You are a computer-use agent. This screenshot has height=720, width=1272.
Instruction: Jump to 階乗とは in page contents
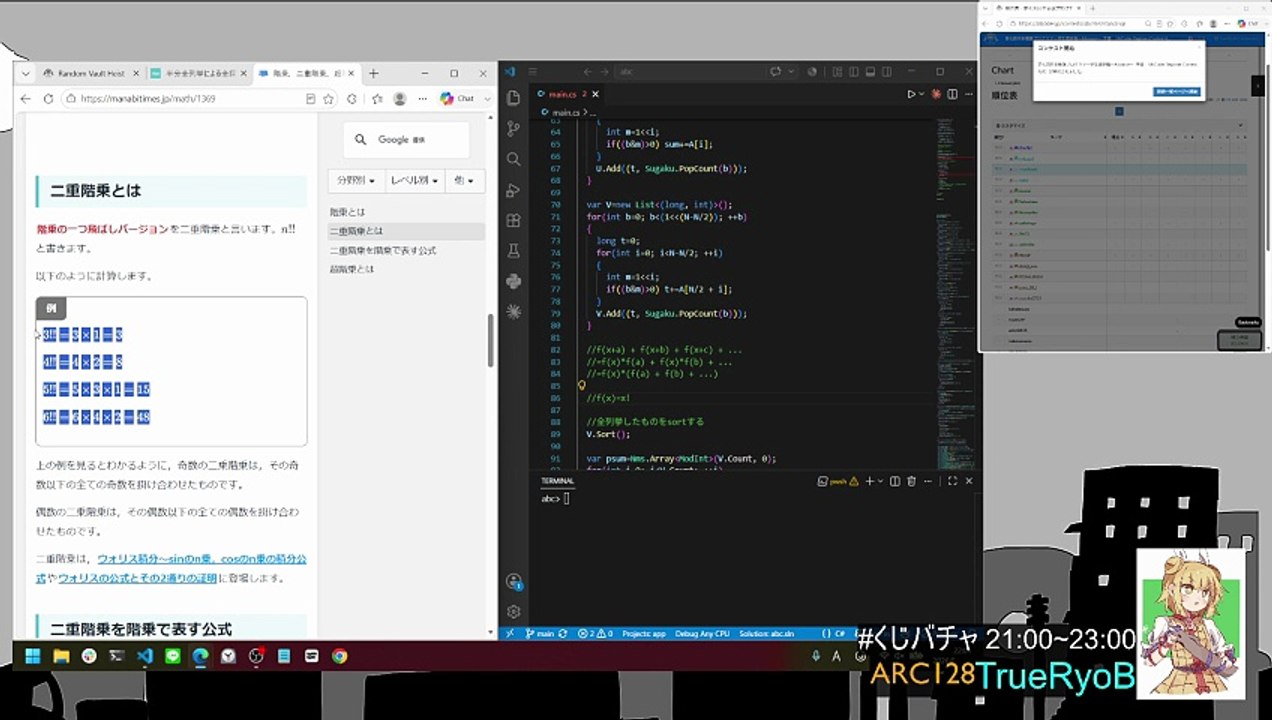coord(348,212)
